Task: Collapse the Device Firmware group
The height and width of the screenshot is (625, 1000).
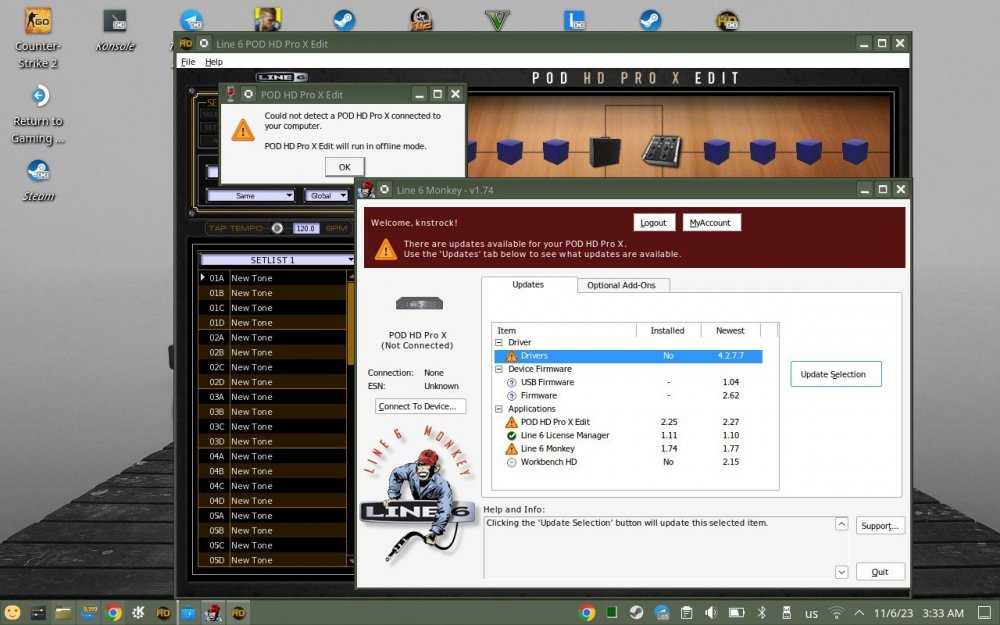Action: [x=498, y=369]
